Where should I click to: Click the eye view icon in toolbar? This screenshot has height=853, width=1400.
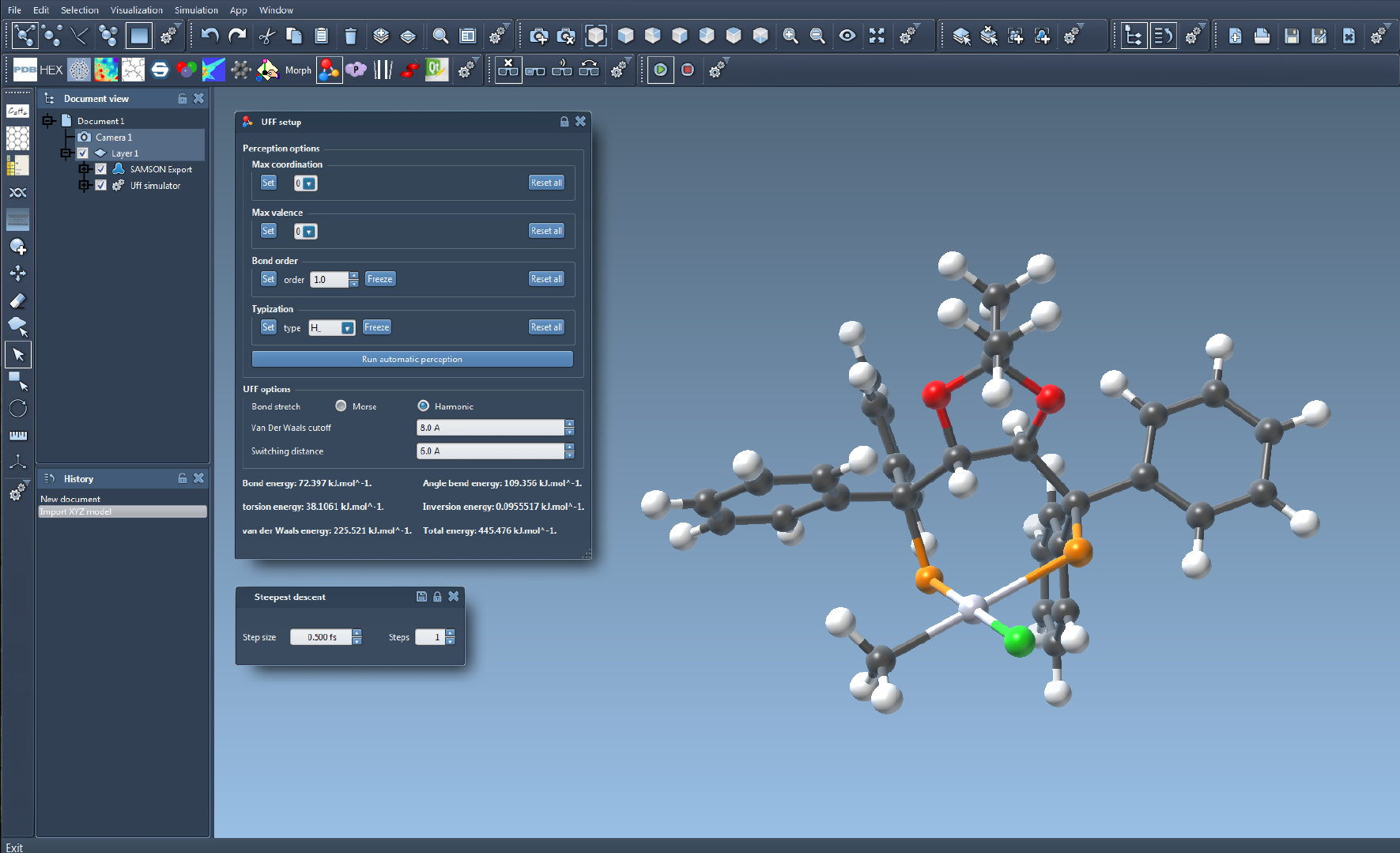847,36
